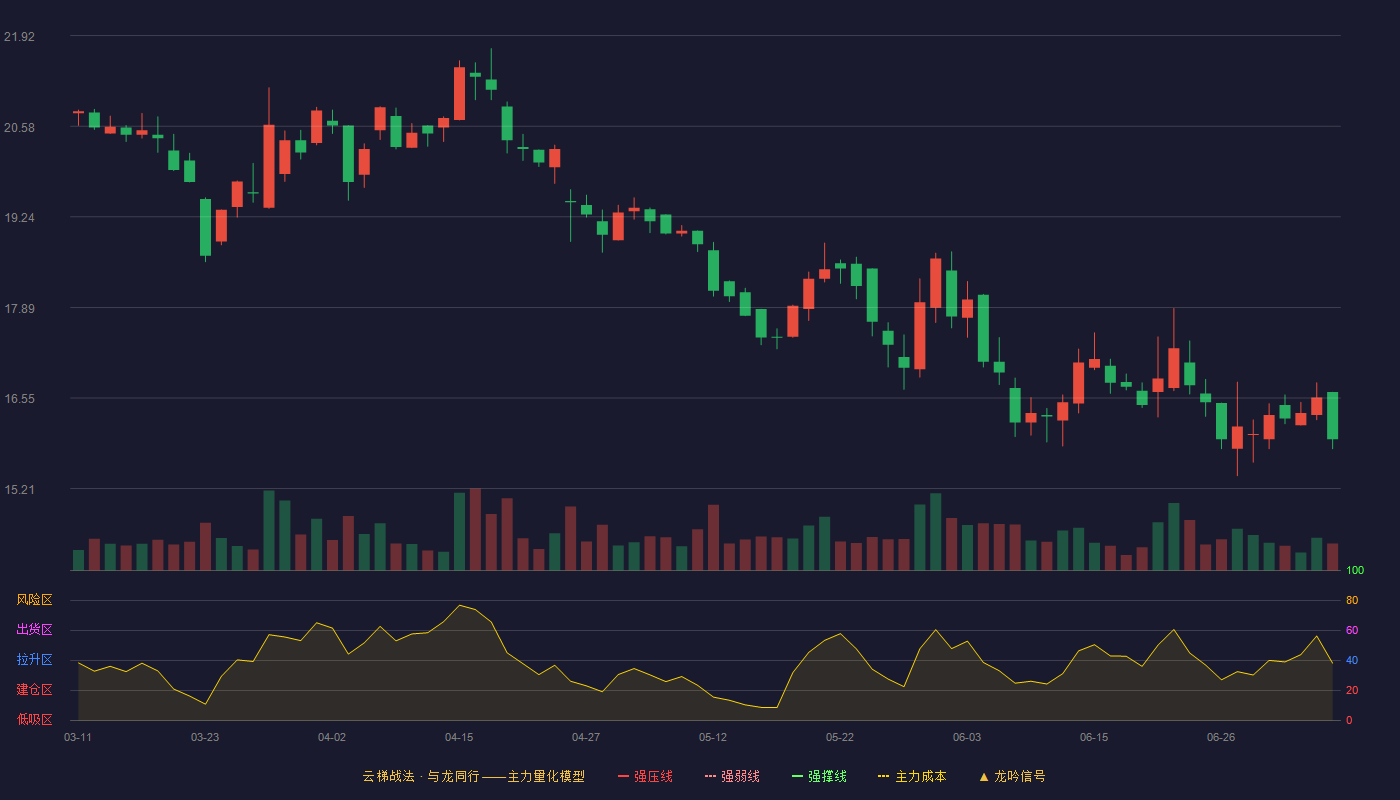The image size is (1400, 800).
Task: Toggle the 主力成本 legend entry
Action: tap(912, 776)
